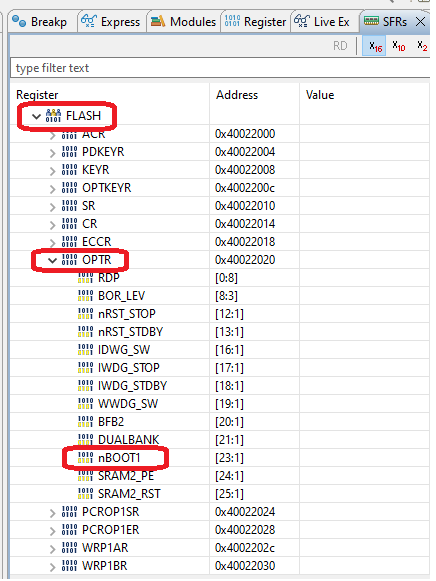Expand the PDKEYR register
The width and height of the screenshot is (436, 581).
click(x=52, y=153)
